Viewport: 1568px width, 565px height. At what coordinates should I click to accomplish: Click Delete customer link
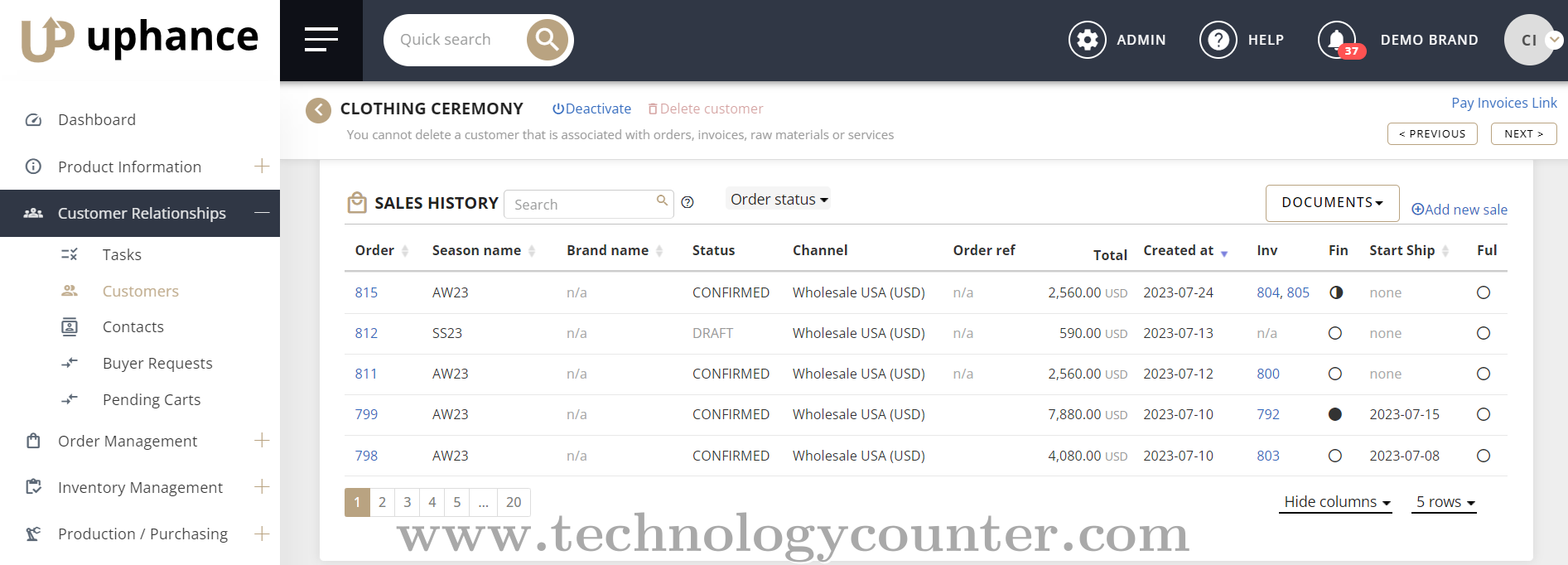coord(706,109)
